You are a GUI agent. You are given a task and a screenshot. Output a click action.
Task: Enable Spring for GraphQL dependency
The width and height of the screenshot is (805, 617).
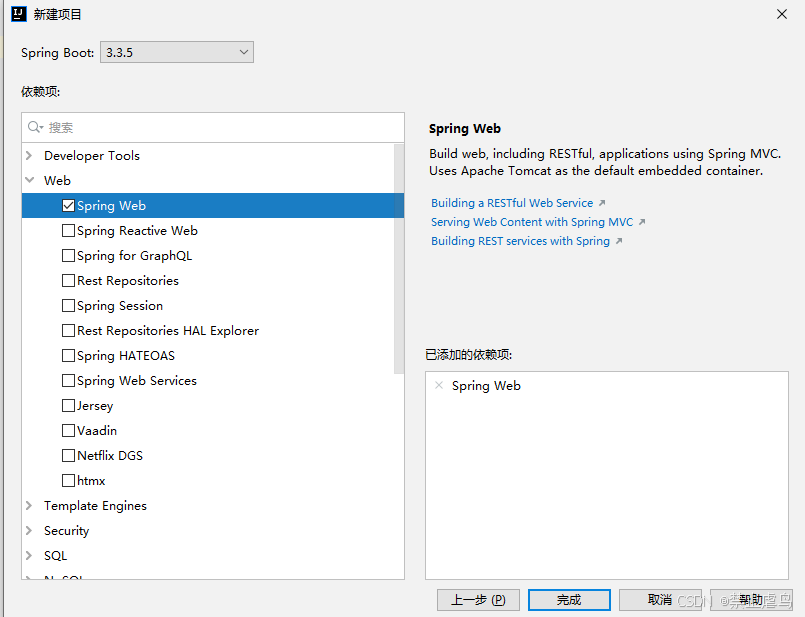68,256
